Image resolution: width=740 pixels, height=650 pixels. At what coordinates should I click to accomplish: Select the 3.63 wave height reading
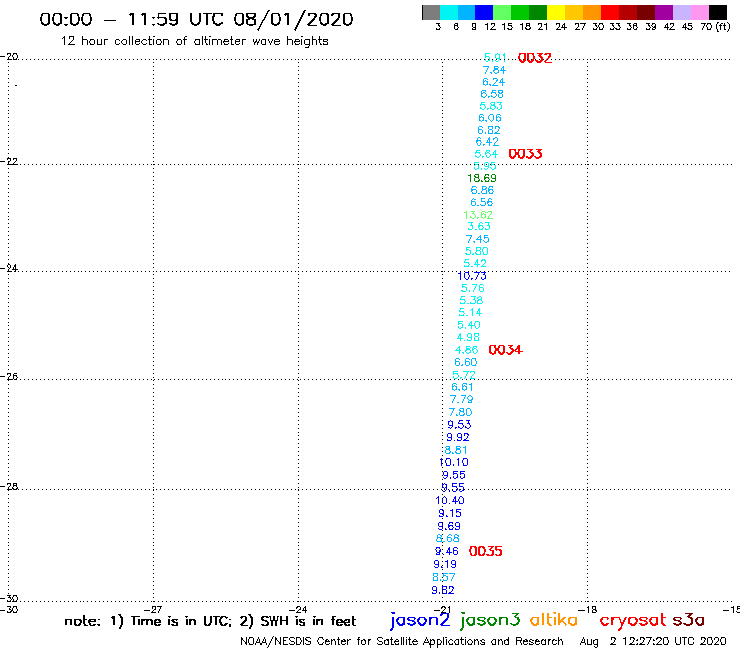pyautogui.click(x=479, y=226)
